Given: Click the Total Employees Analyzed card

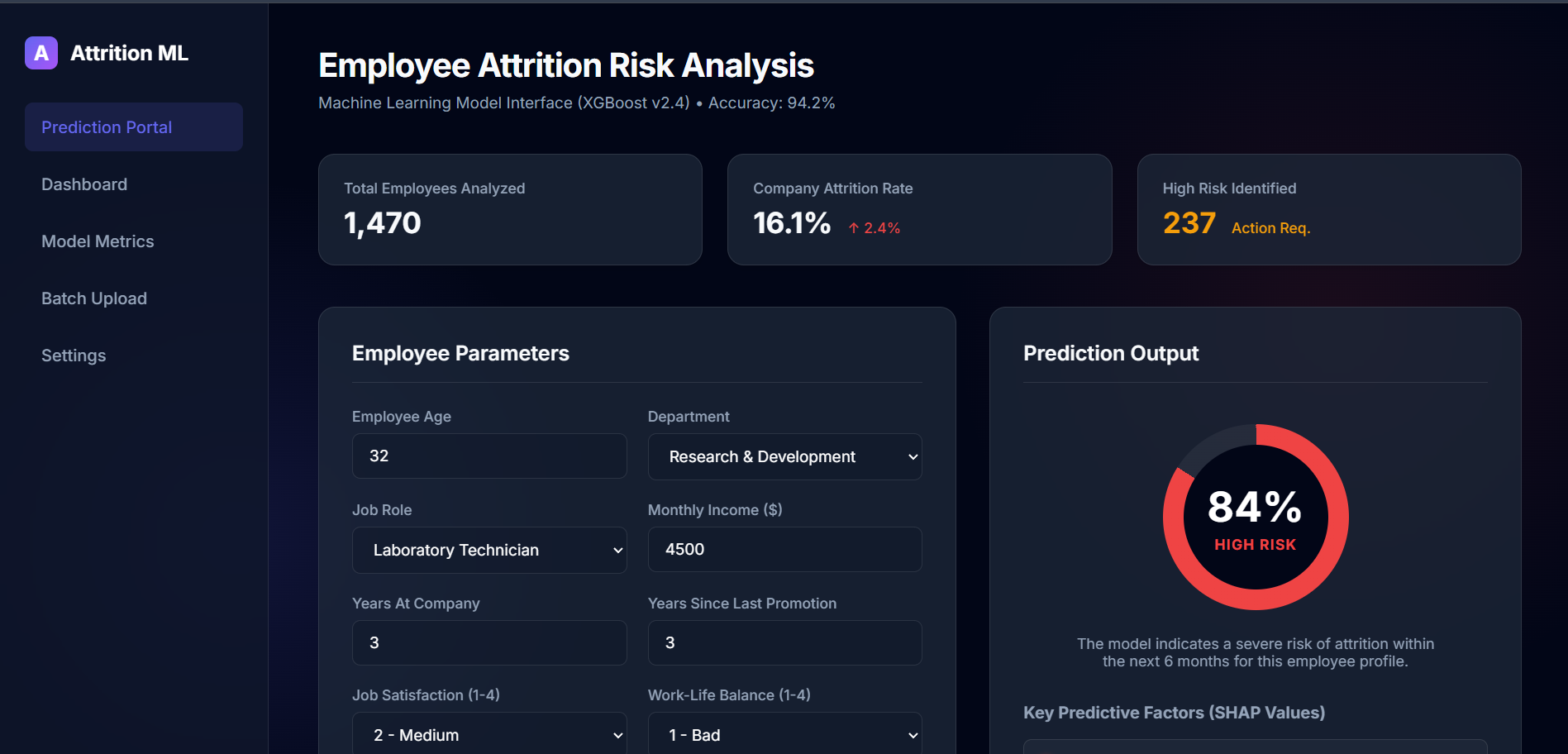Looking at the screenshot, I should (510, 209).
